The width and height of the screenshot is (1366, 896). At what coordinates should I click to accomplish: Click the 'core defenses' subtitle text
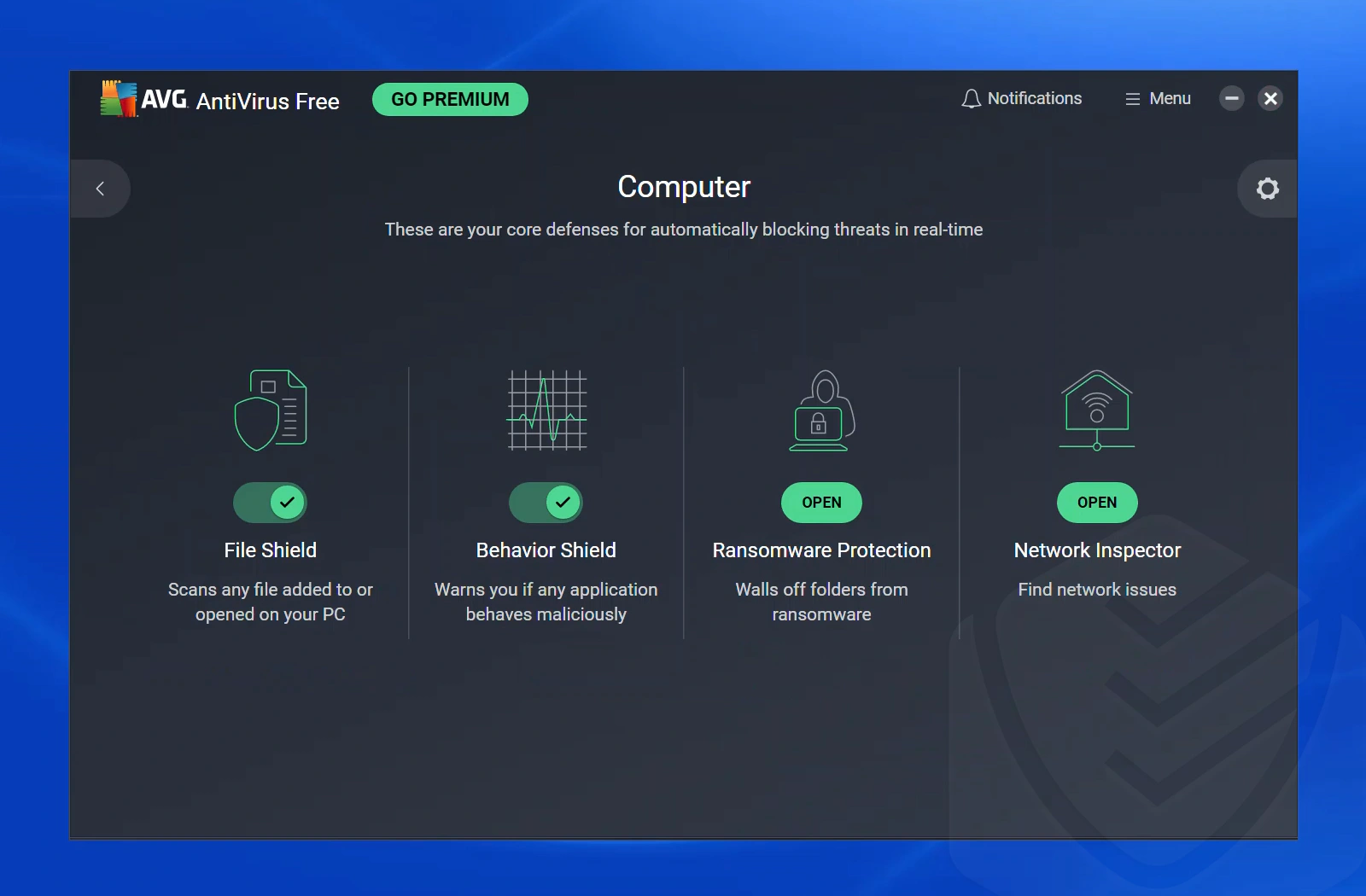(684, 230)
